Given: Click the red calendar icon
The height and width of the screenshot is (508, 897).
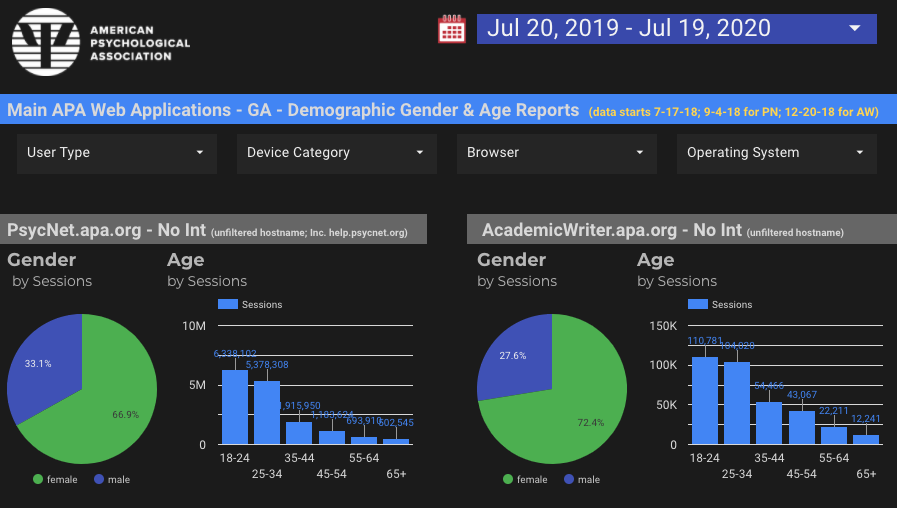Looking at the screenshot, I should point(452,29).
